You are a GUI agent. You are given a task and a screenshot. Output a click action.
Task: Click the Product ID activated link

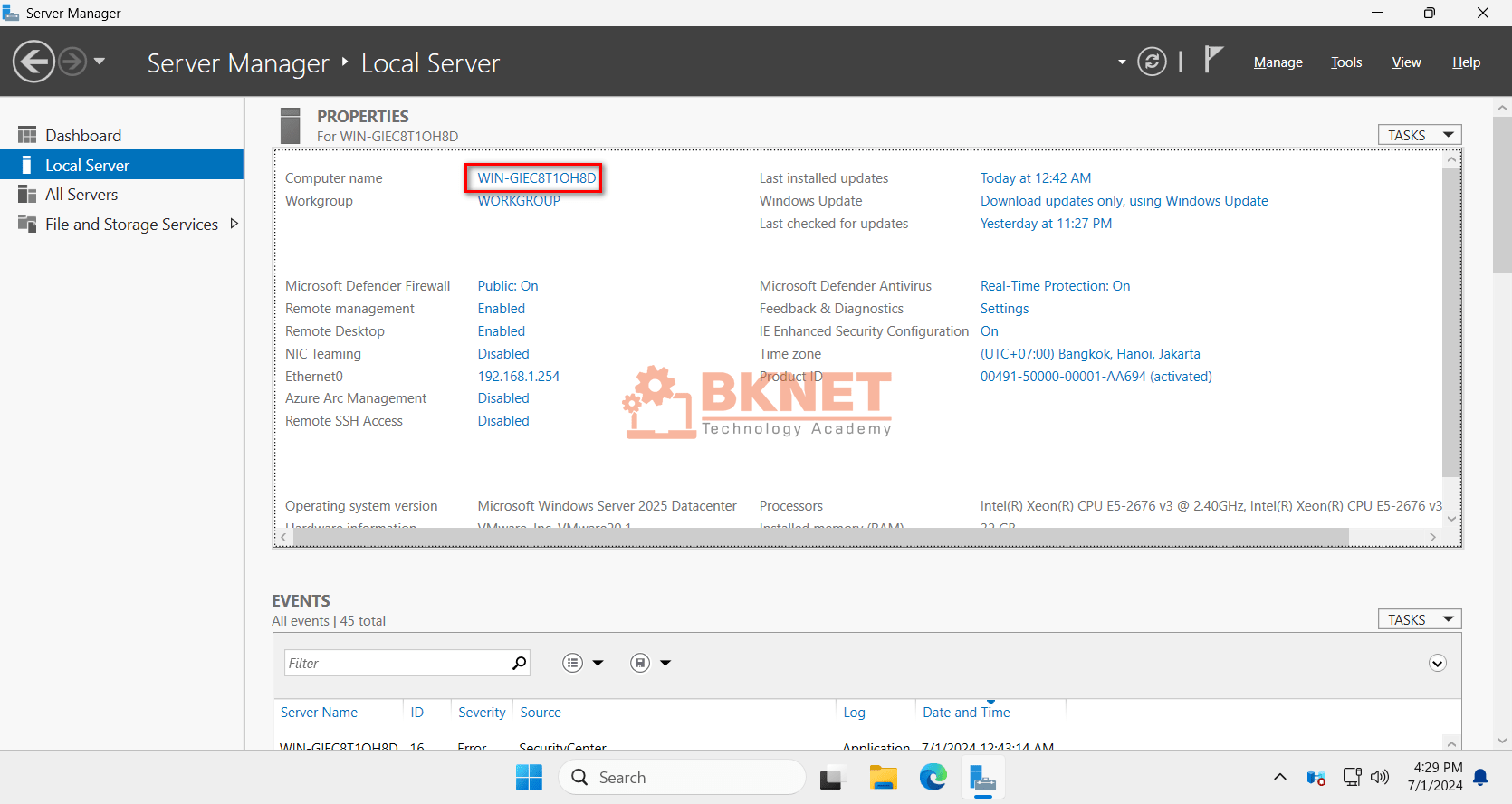[1096, 377]
